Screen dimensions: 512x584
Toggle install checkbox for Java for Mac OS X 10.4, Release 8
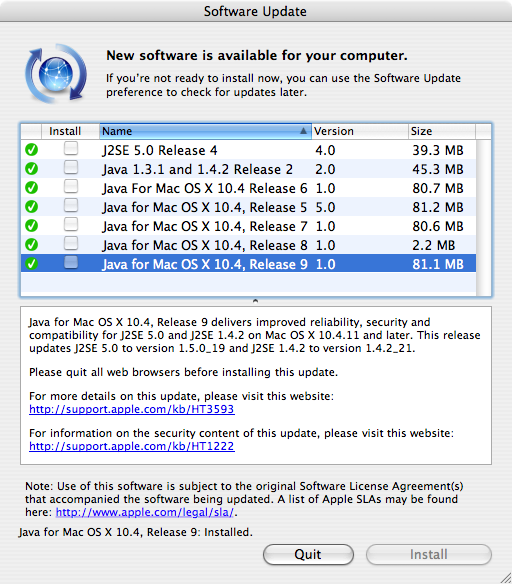coord(71,243)
